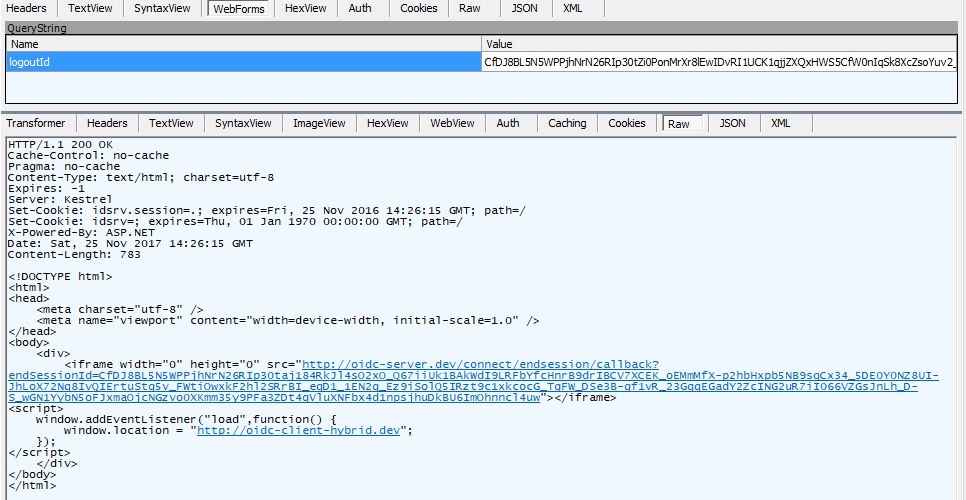Image resolution: width=966 pixels, height=500 pixels.
Task: Follow the endsession callback iframe link
Action: click(x=473, y=381)
